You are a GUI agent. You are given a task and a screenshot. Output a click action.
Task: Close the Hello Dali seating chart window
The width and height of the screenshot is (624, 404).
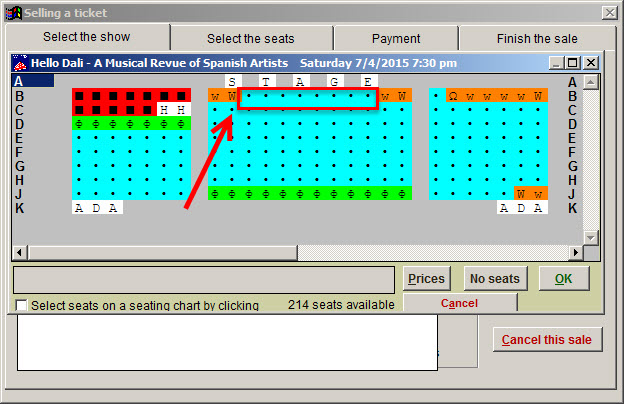591,63
